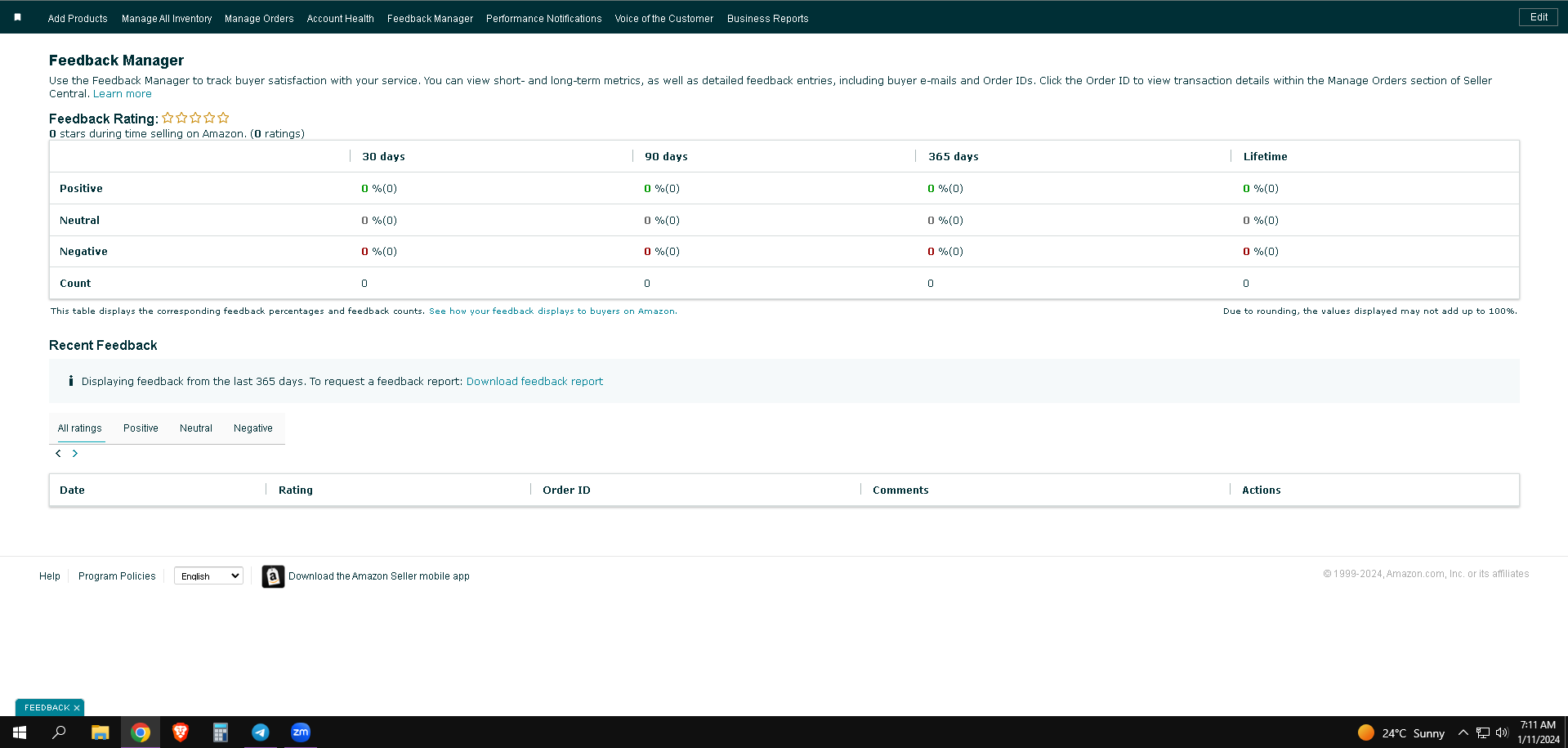
Task: Click the 365 days column header
Action: [954, 157]
